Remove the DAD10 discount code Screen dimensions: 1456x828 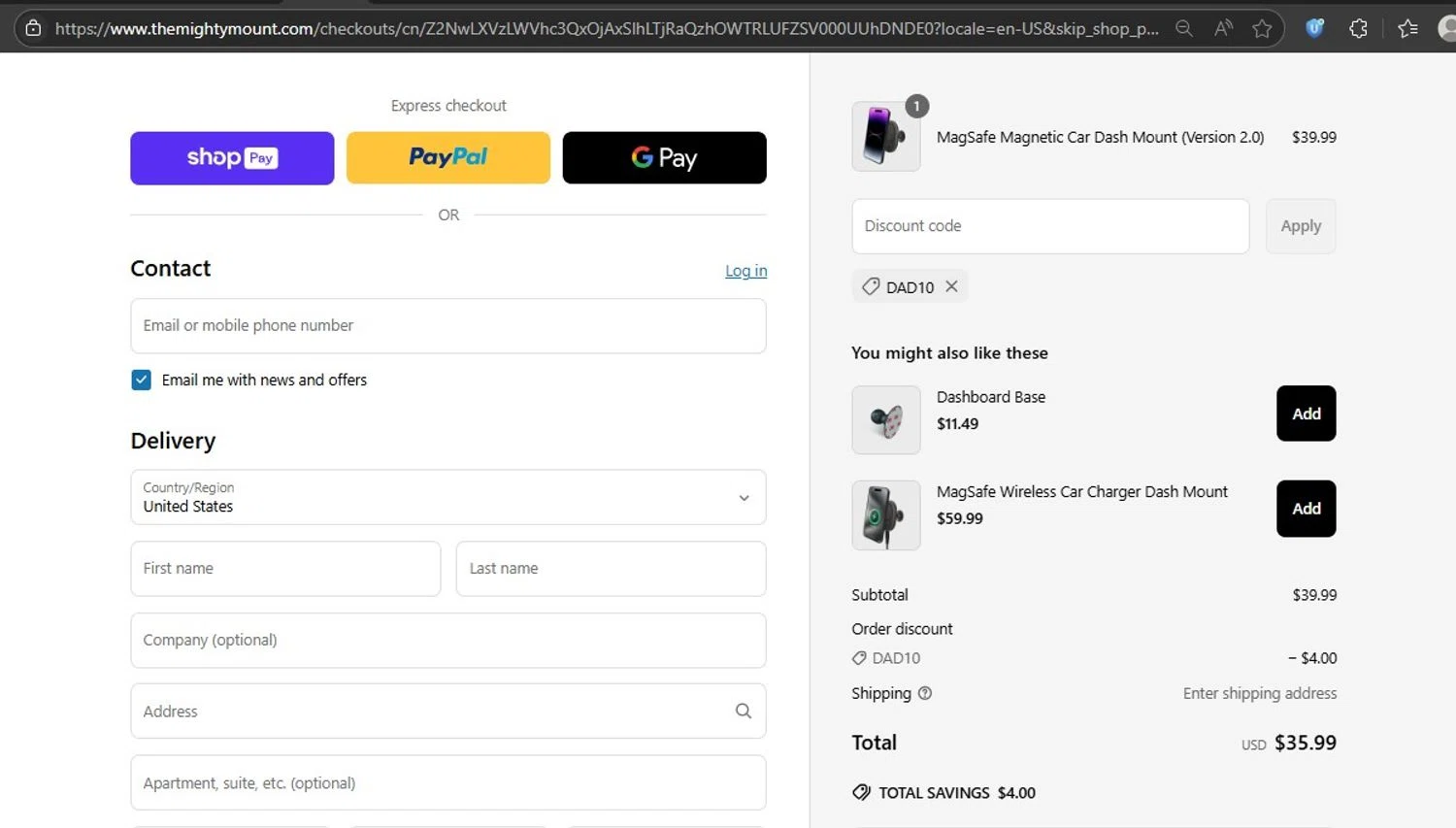[x=951, y=286]
